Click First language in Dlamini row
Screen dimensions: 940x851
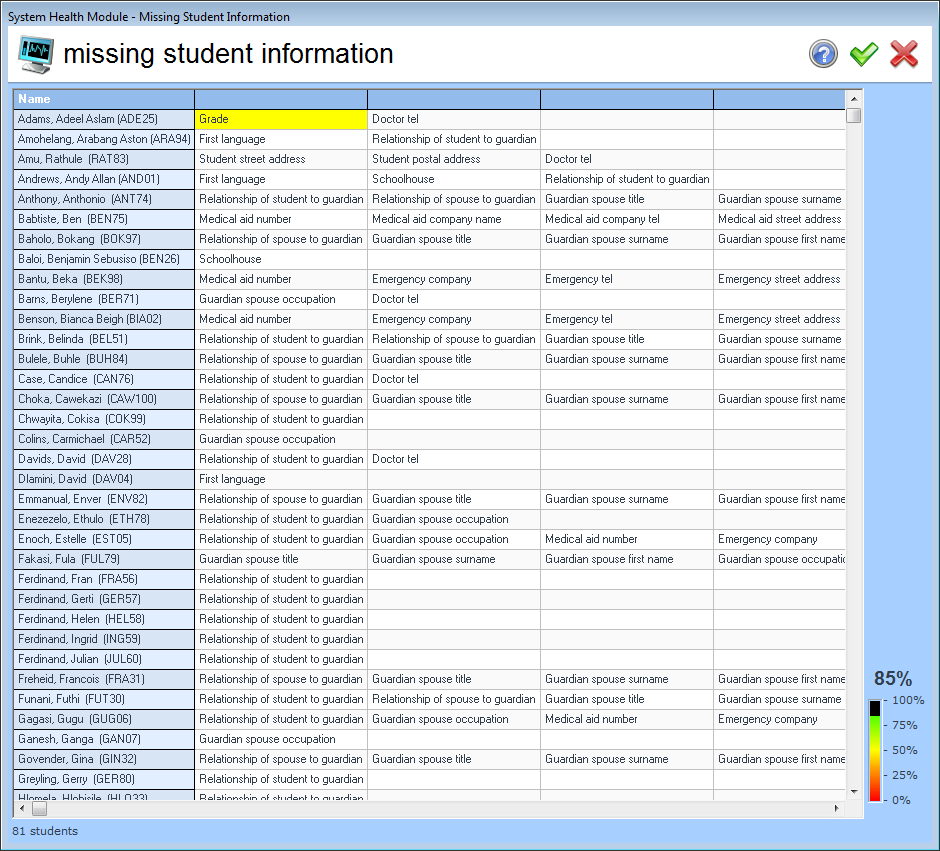pos(281,479)
